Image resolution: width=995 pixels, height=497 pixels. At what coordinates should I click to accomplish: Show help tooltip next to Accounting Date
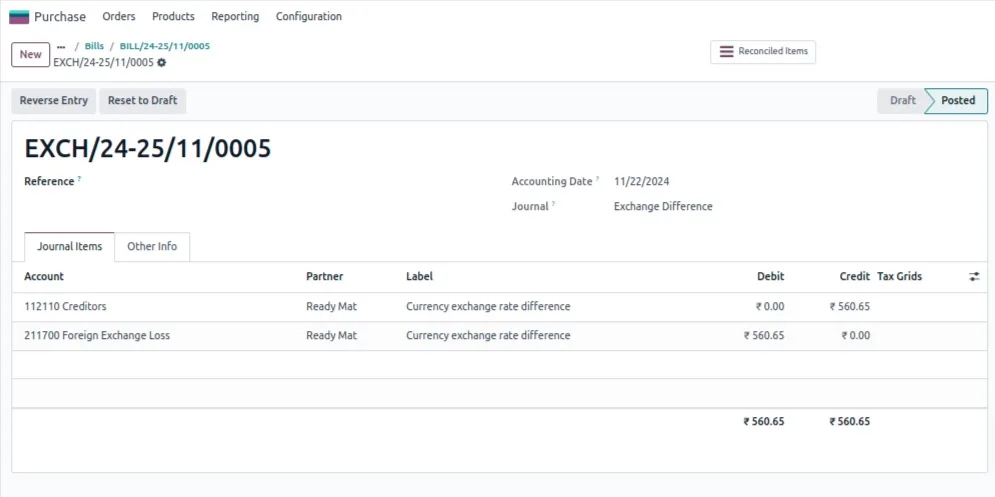pos(597,180)
